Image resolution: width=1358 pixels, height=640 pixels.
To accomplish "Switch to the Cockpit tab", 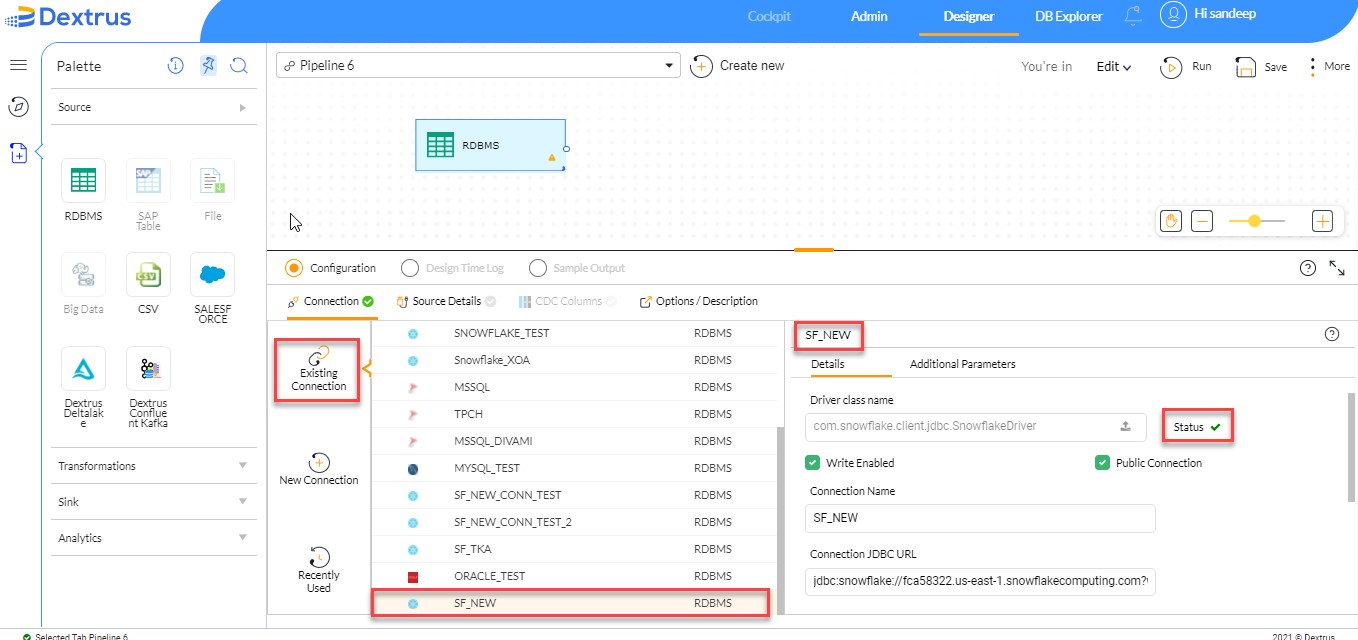I will click(769, 16).
